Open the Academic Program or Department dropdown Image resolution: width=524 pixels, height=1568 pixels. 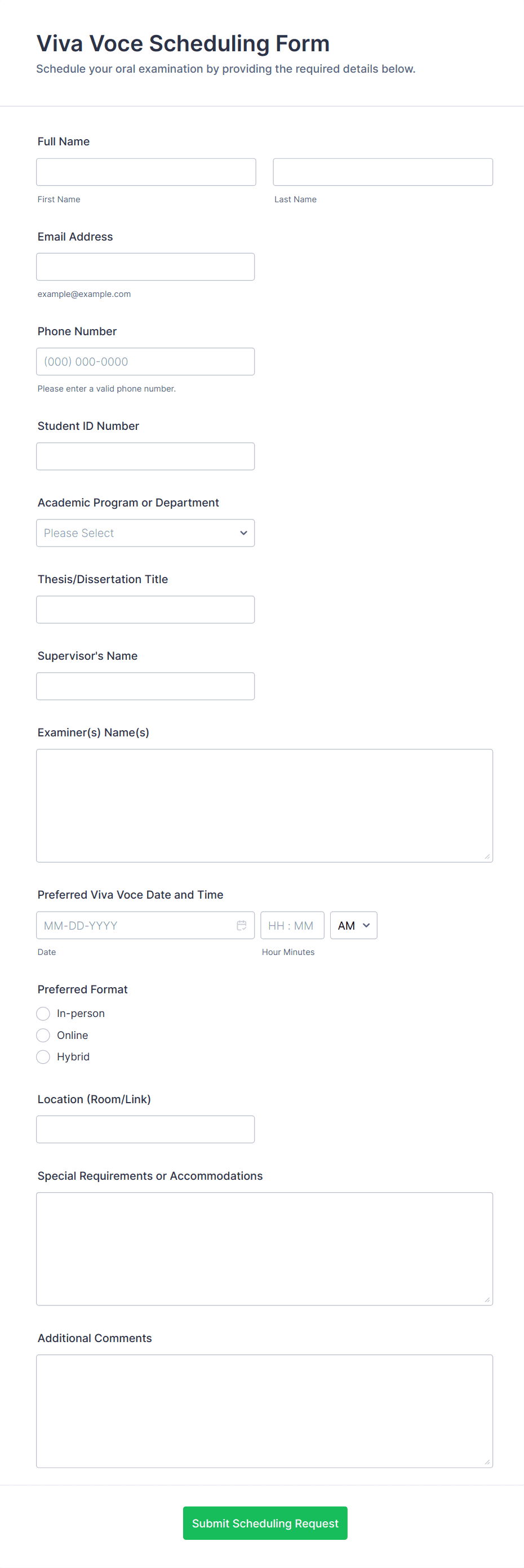pyautogui.click(x=145, y=533)
